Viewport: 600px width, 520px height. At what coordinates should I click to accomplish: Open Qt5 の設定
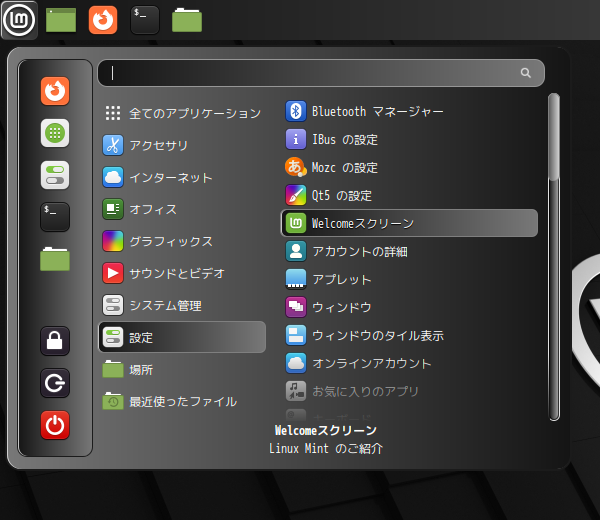(409, 195)
